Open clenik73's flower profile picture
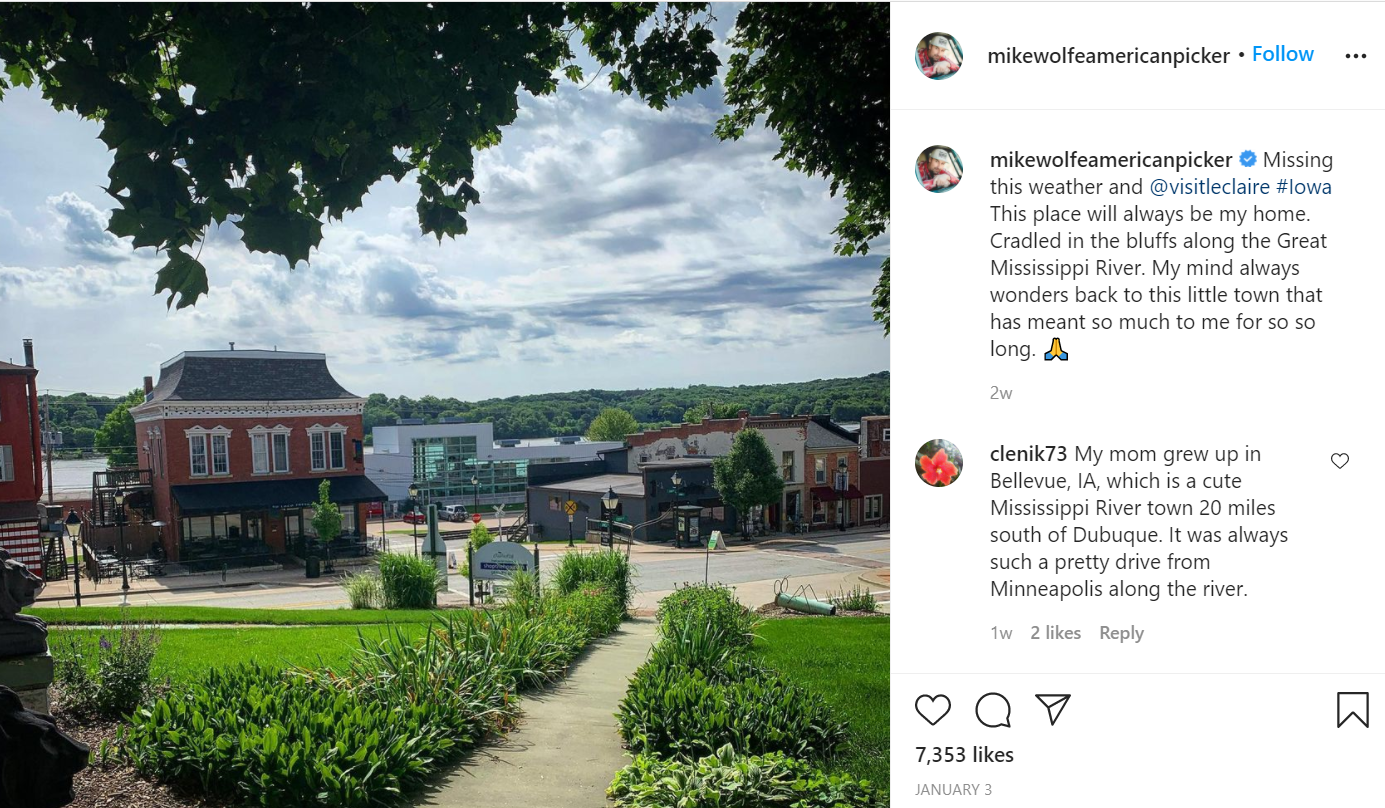 click(x=939, y=463)
